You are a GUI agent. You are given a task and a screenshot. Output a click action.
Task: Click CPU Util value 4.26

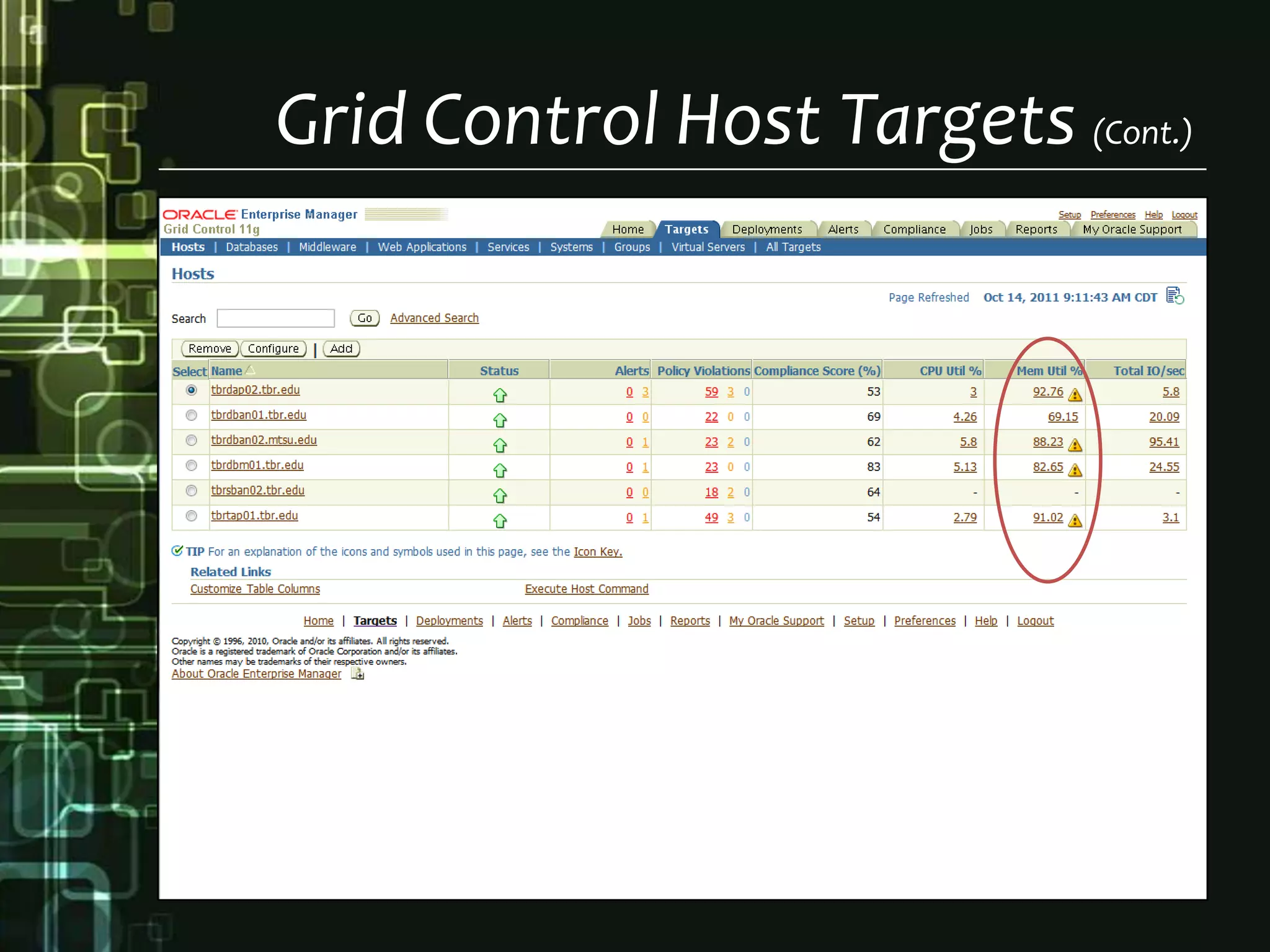pyautogui.click(x=965, y=416)
